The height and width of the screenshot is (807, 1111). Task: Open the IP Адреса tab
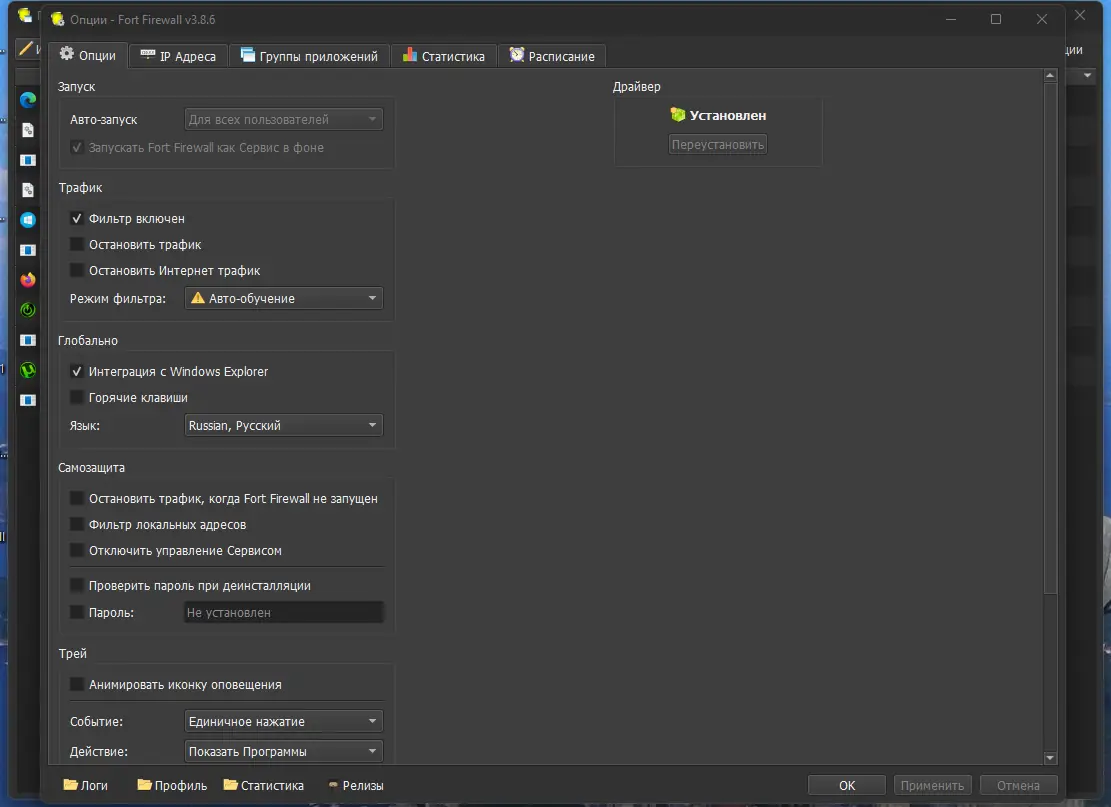coord(179,56)
